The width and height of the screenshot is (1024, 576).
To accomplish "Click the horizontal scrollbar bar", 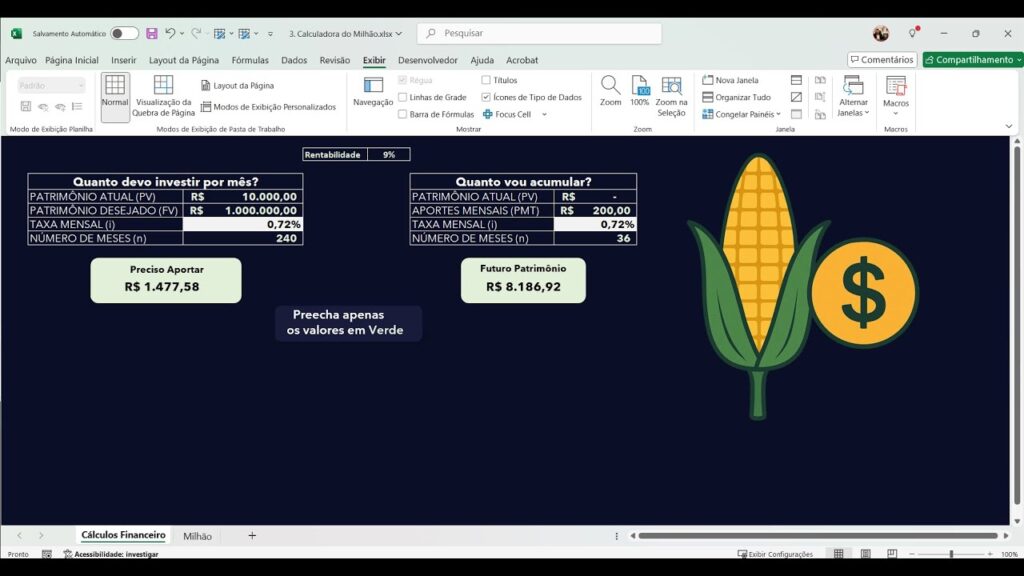I will tap(818, 536).
